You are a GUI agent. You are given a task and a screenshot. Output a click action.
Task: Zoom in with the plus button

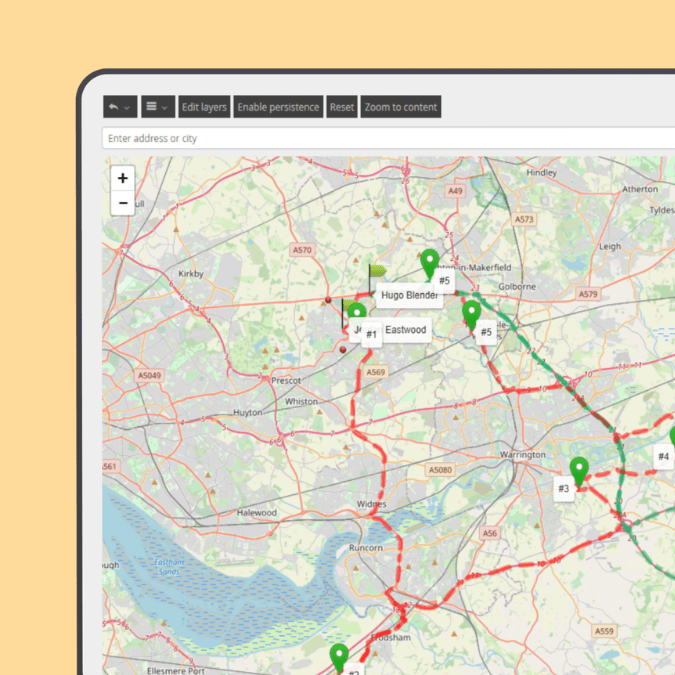(122, 178)
